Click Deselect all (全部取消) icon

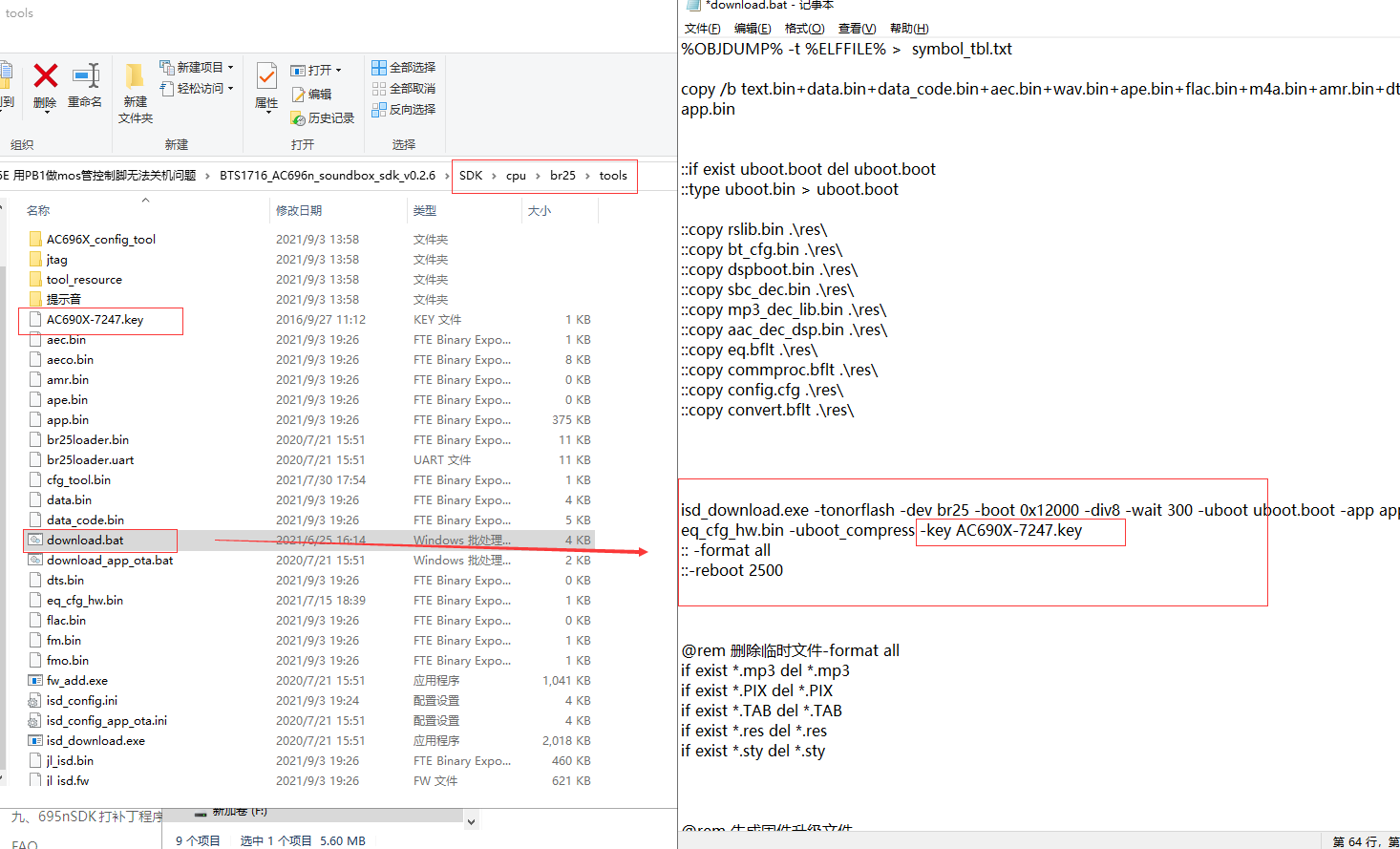point(379,88)
